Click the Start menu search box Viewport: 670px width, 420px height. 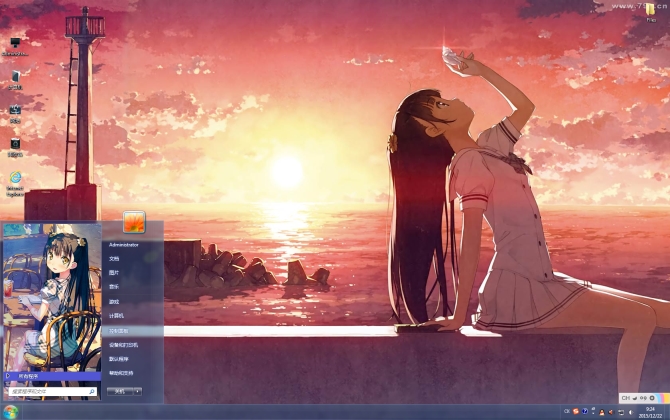(52, 391)
